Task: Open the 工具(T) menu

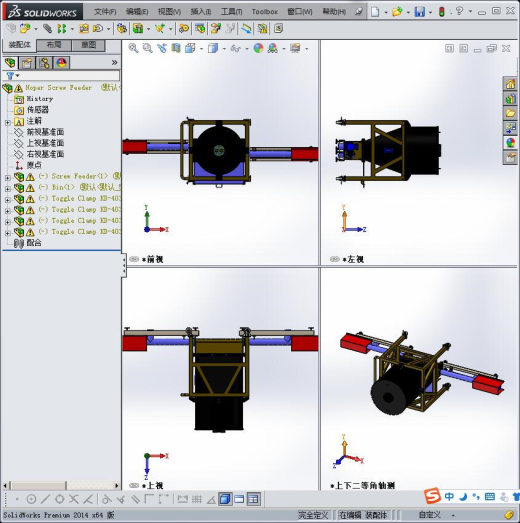Action: coord(232,12)
